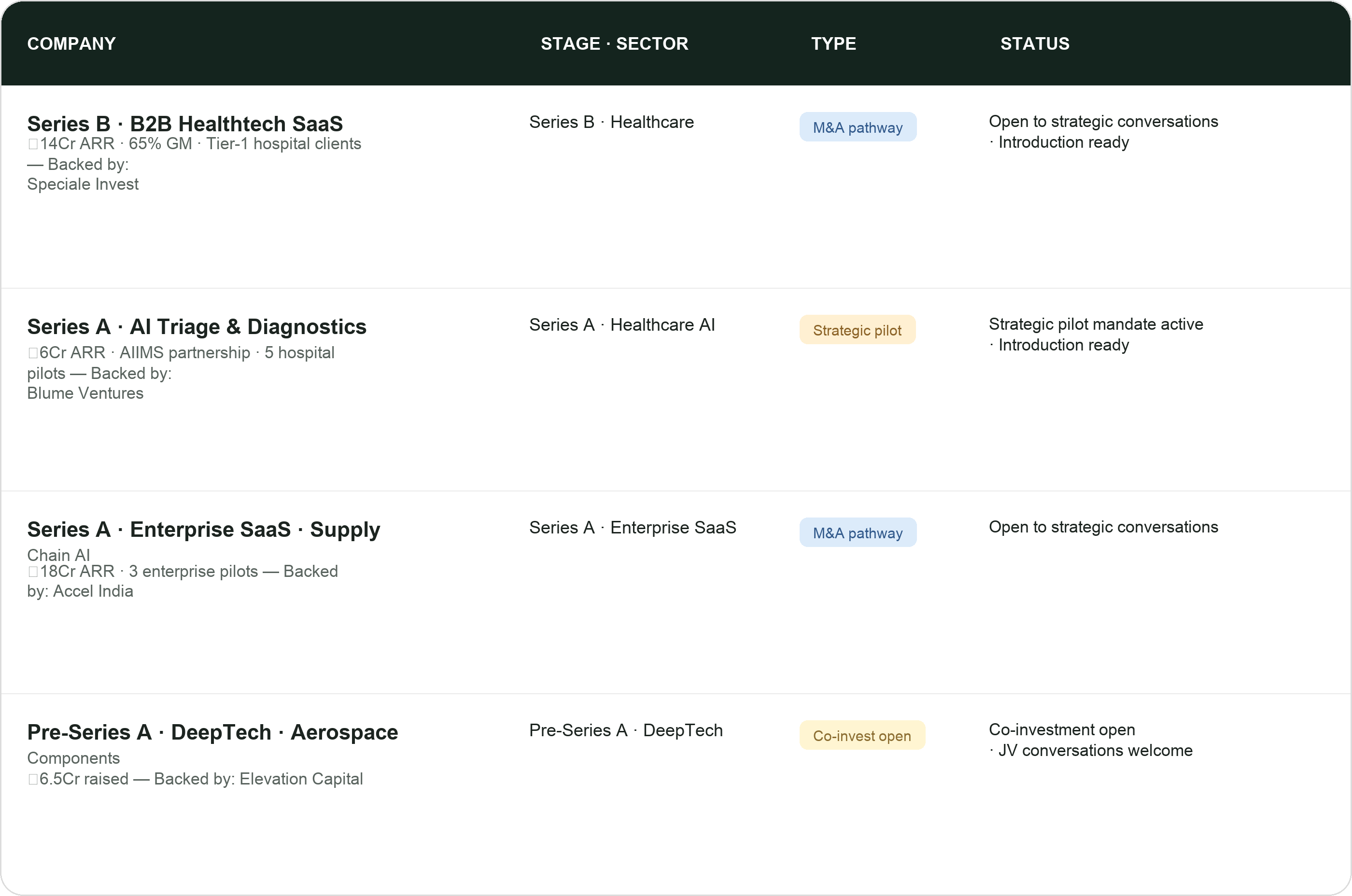Viewport: 1352px width, 896px height.
Task: Click 'JV conversations welcome' status text
Action: pyautogui.click(x=1096, y=750)
